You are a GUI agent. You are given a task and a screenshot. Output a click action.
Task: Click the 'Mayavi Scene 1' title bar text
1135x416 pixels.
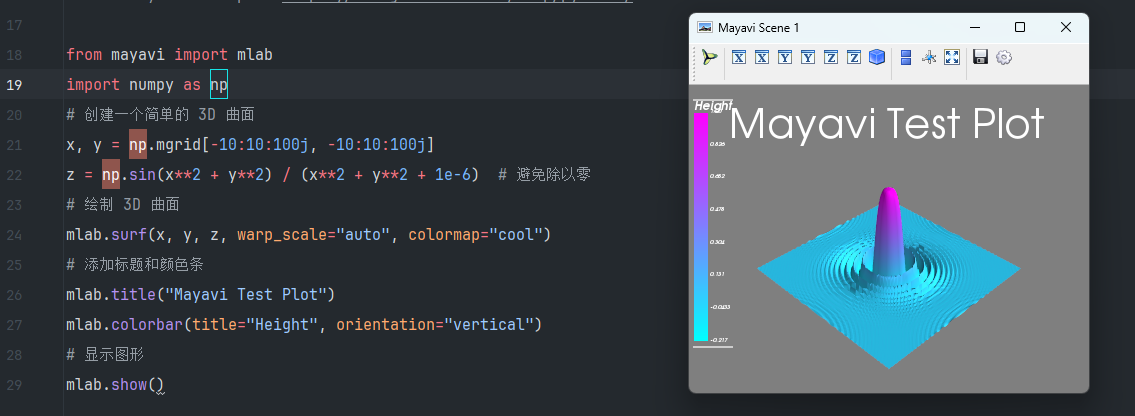click(759, 27)
